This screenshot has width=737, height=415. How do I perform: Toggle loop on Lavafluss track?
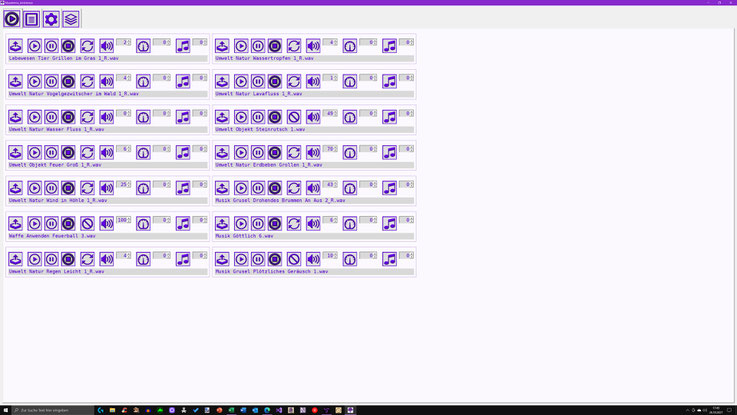(294, 81)
